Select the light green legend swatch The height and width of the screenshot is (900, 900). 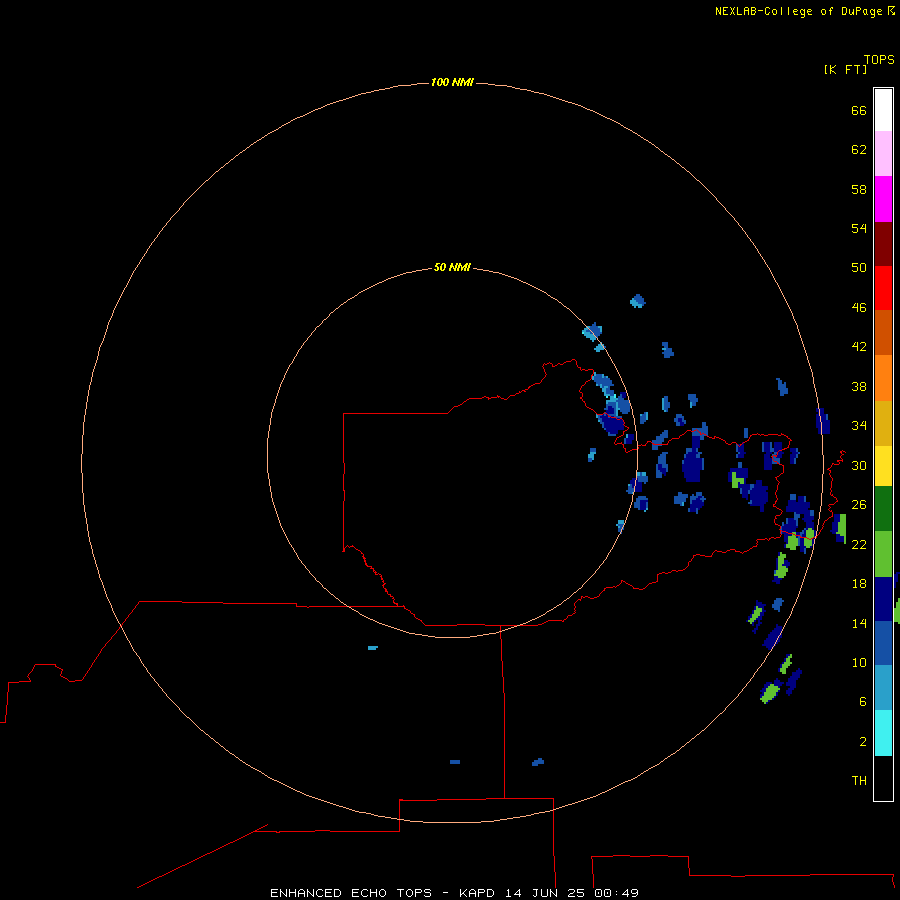pos(883,554)
